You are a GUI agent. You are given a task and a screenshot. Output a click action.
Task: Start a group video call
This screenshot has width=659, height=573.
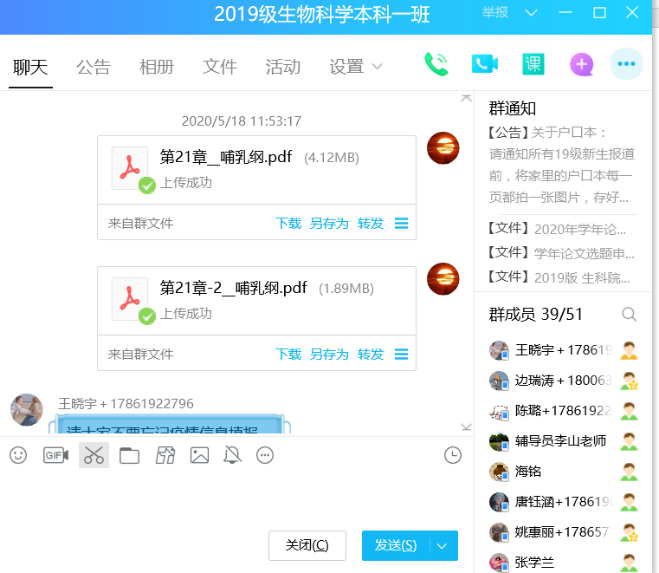pos(485,65)
